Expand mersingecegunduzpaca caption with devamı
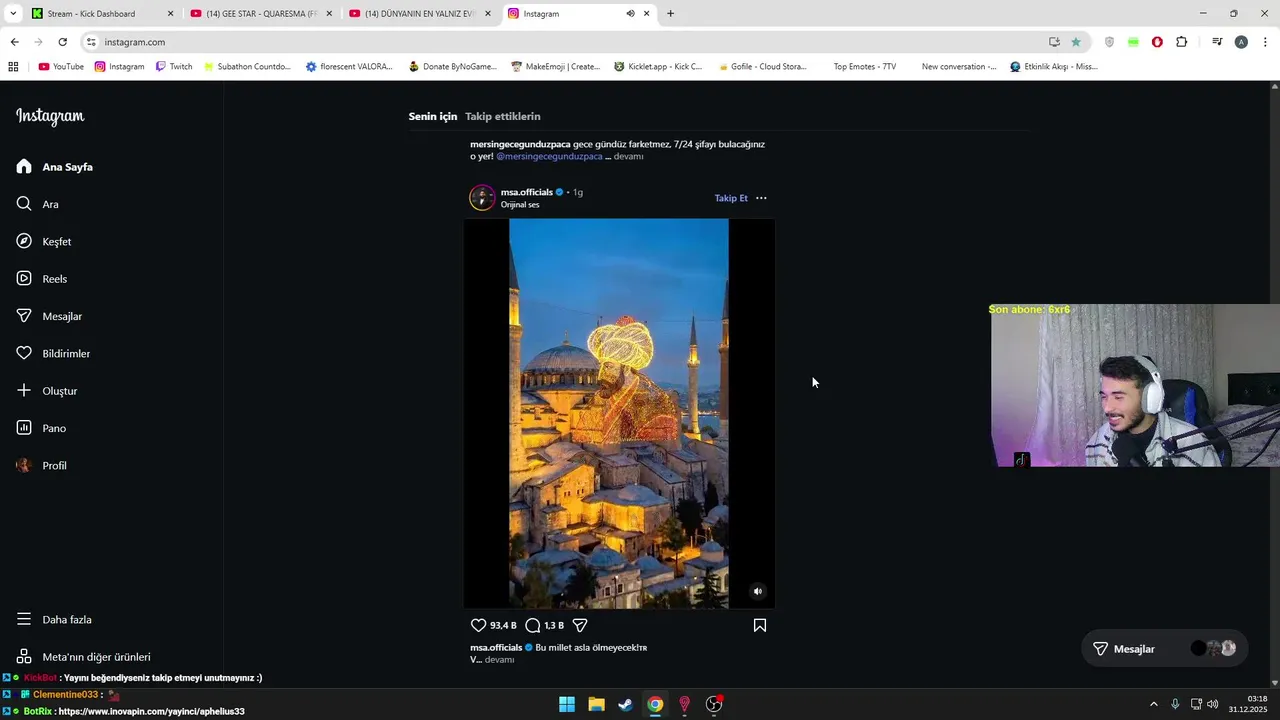The height and width of the screenshot is (720, 1280). 628,157
